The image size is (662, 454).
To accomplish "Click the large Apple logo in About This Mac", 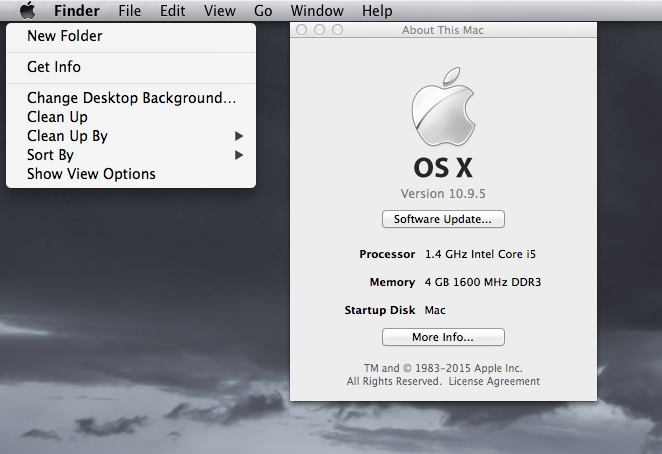I will [443, 107].
